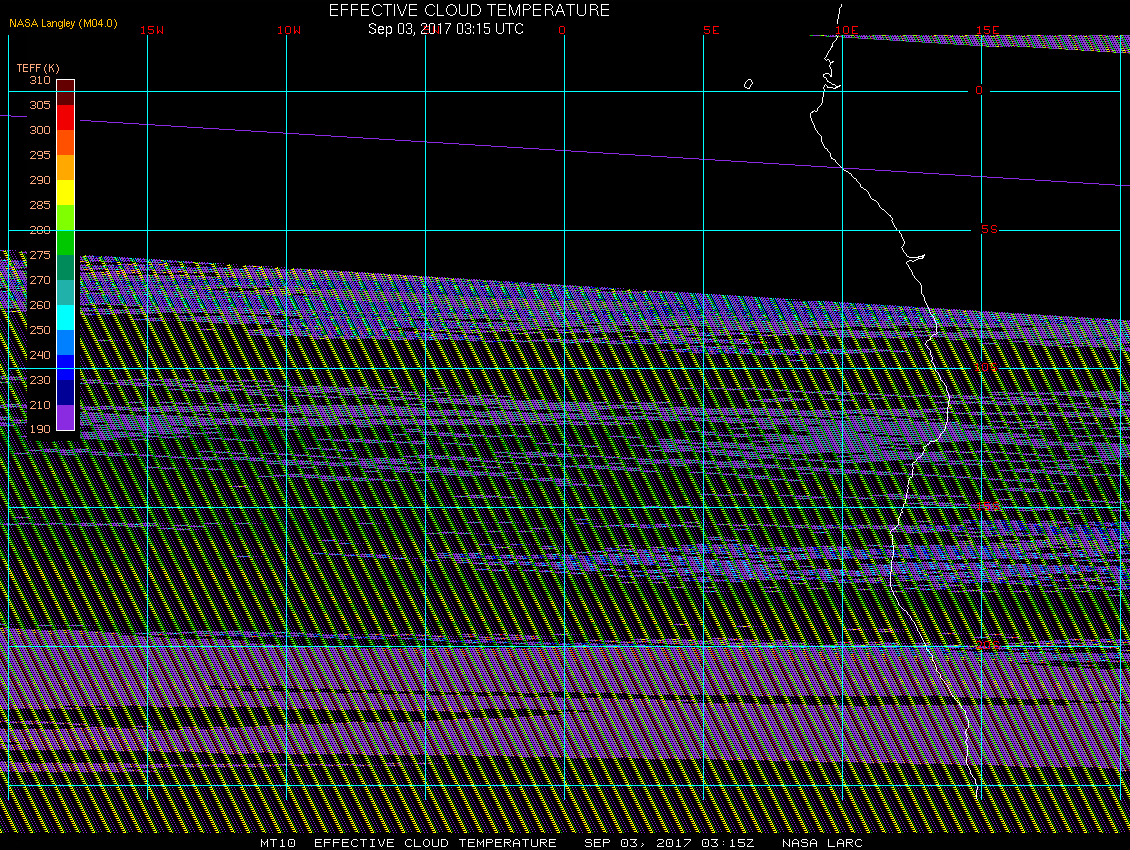The image size is (1130, 850).
Task: Click the '295' legend value
Action: click(x=40, y=155)
